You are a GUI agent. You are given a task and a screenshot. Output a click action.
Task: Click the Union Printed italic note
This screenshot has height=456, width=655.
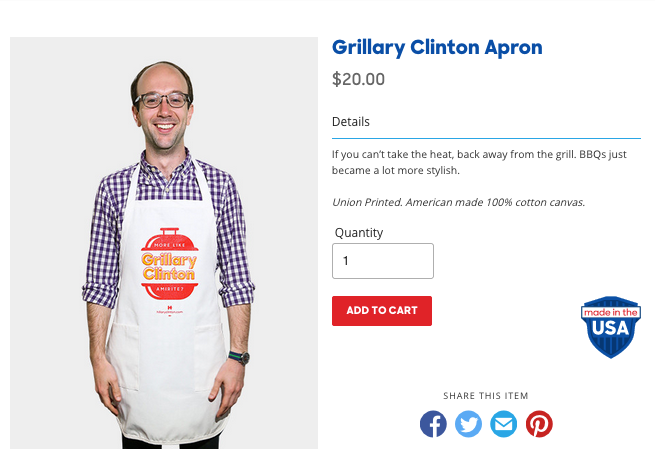[x=458, y=203]
